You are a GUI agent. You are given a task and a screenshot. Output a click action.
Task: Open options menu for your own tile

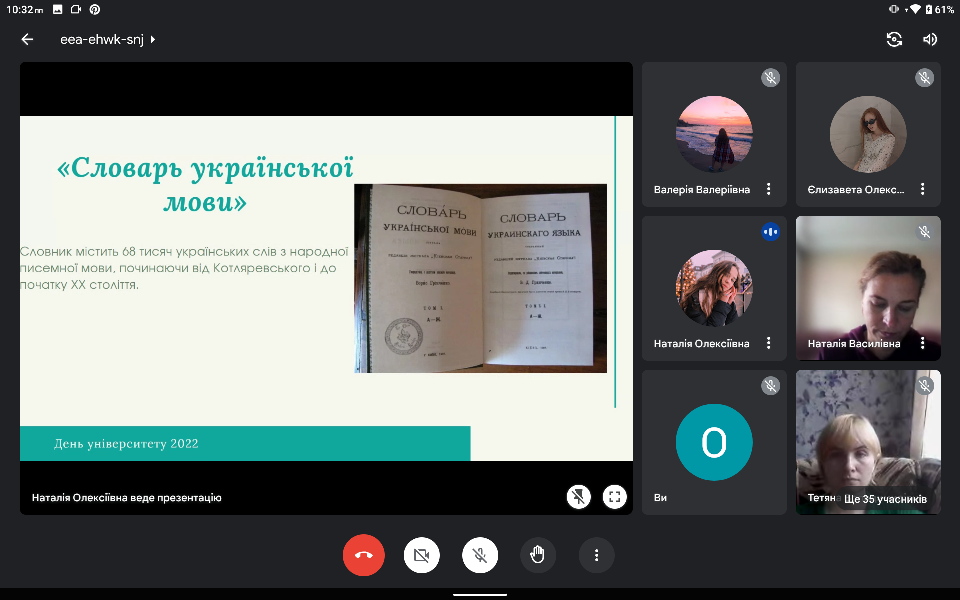click(768, 497)
